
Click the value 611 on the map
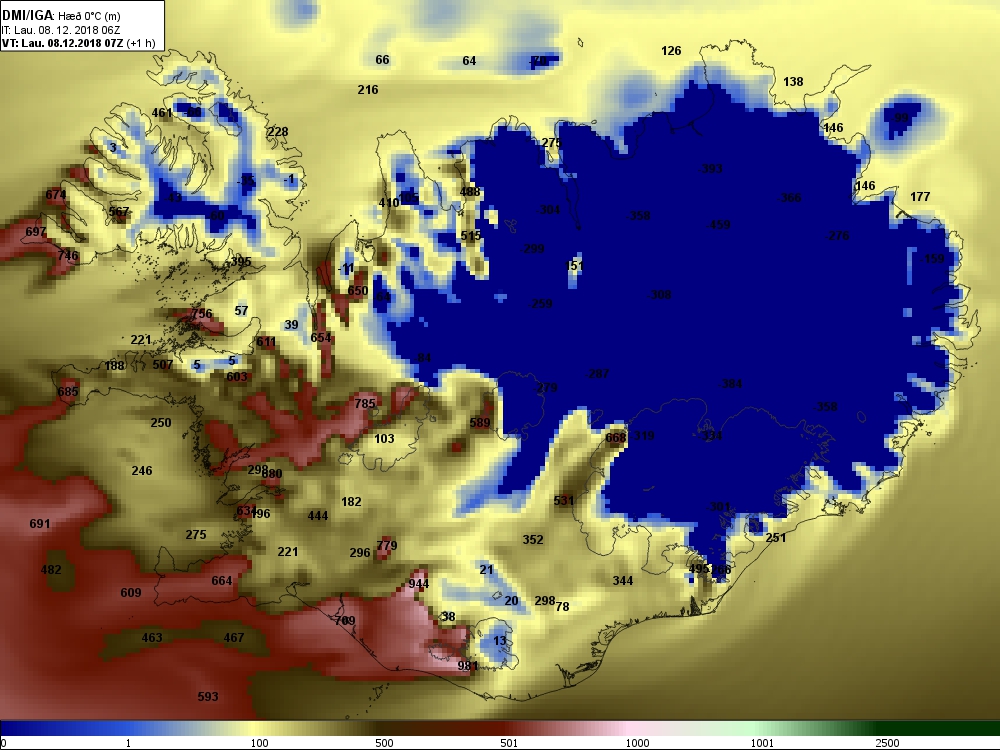pos(266,342)
